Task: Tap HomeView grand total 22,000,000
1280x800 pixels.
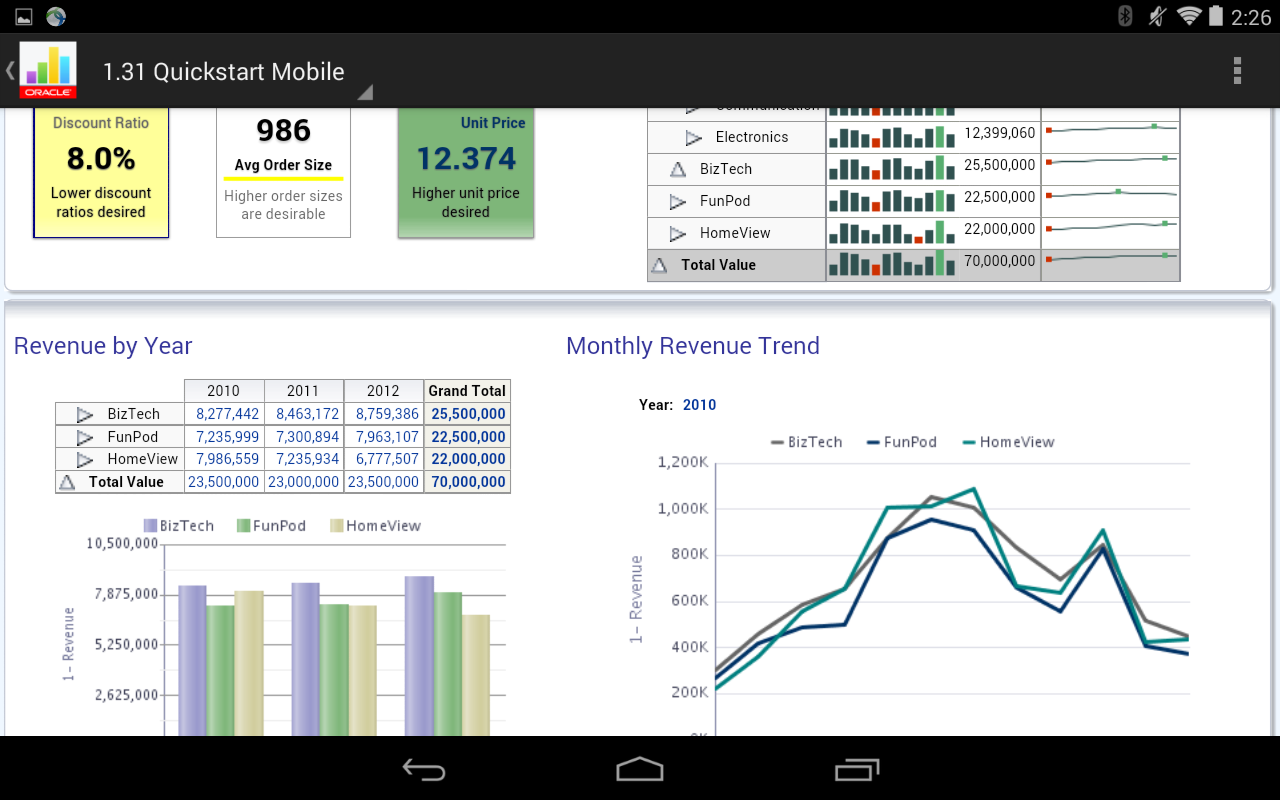Action: (468, 459)
